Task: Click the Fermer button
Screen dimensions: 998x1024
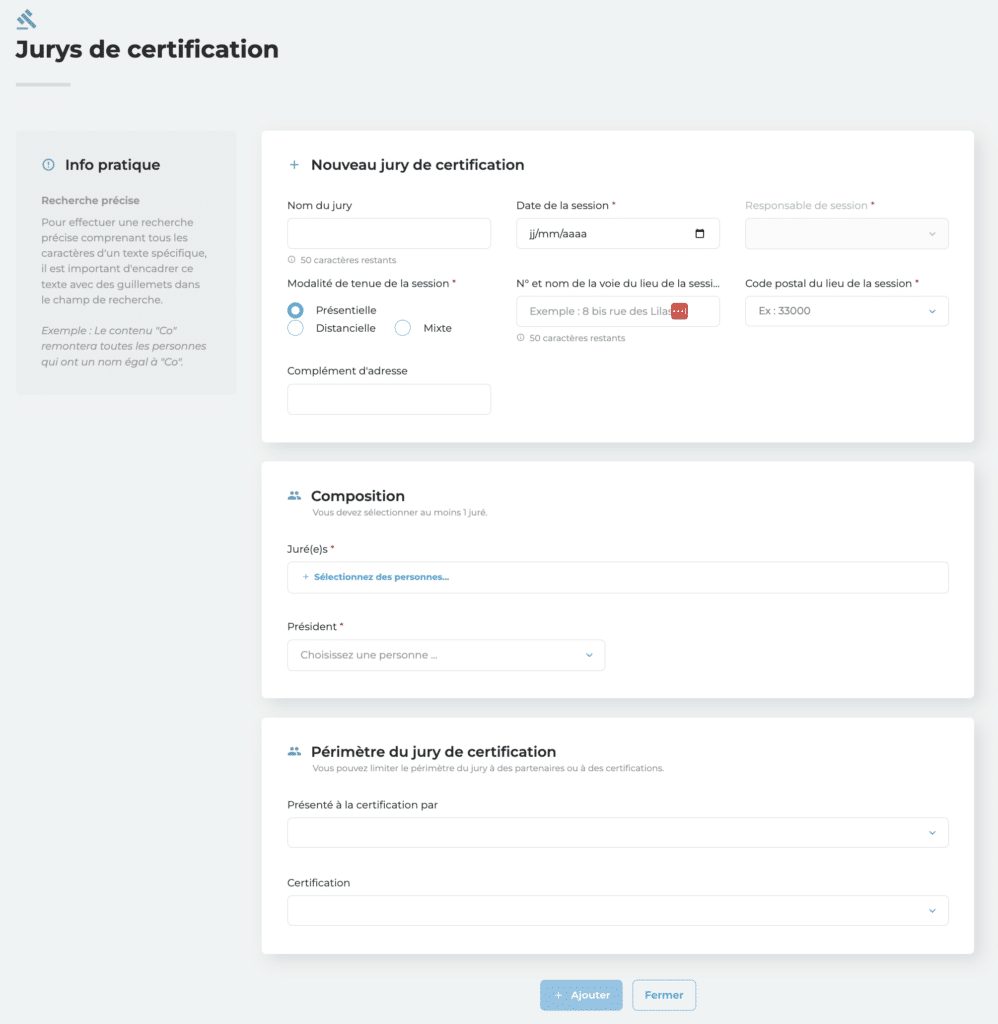Action: point(664,995)
